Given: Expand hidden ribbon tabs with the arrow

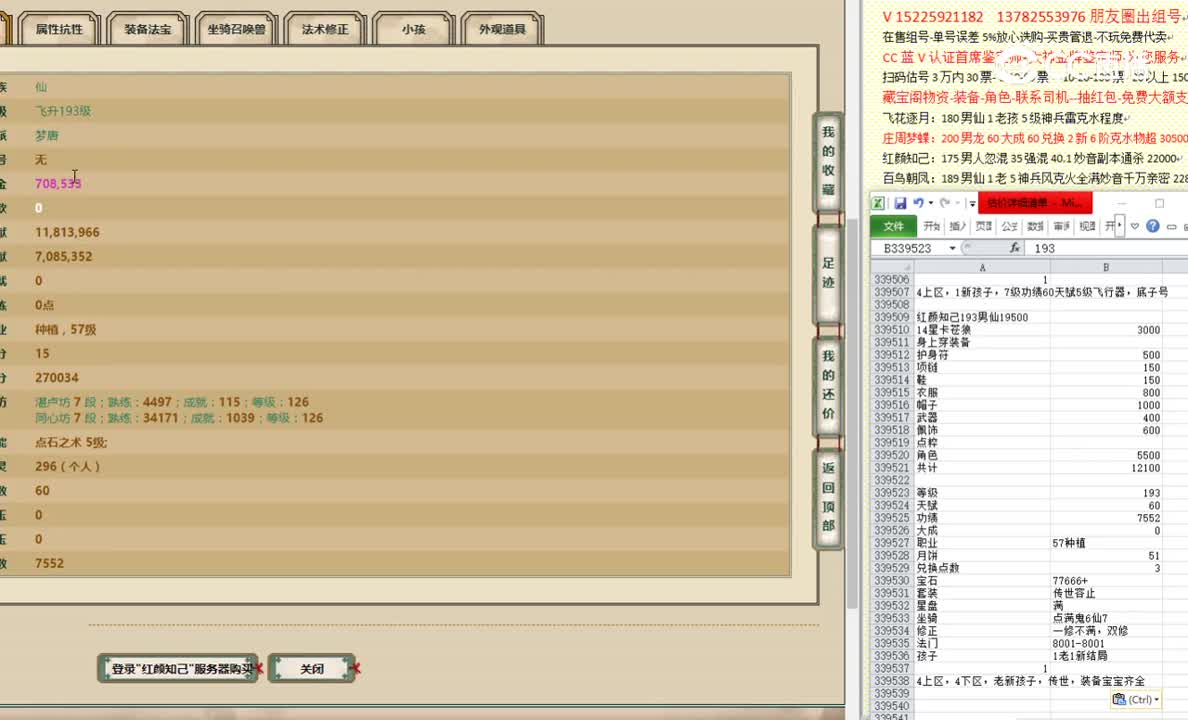Looking at the screenshot, I should pyautogui.click(x=1120, y=226).
